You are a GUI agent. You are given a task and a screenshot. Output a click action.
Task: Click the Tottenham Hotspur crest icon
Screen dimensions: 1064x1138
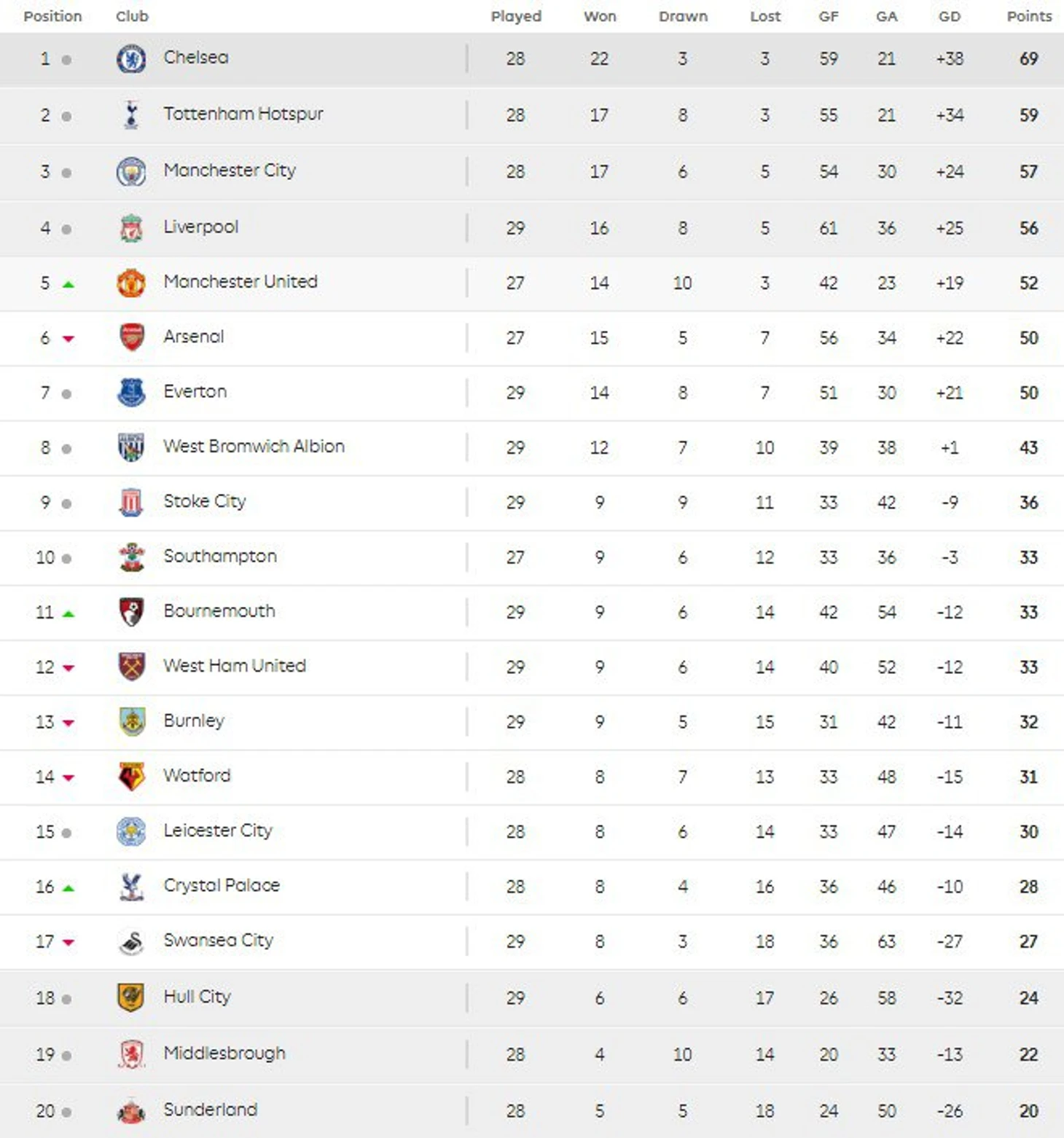[x=131, y=114]
